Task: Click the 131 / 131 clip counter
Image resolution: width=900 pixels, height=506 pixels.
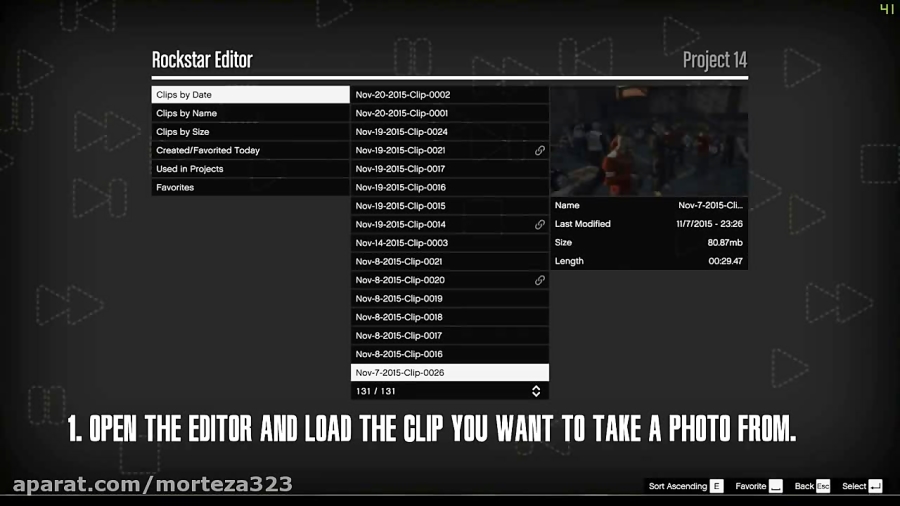Action: 375,391
